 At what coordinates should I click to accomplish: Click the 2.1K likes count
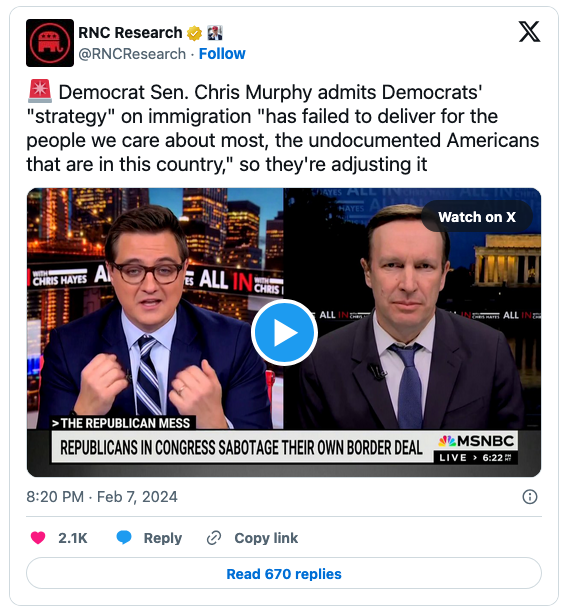click(73, 538)
